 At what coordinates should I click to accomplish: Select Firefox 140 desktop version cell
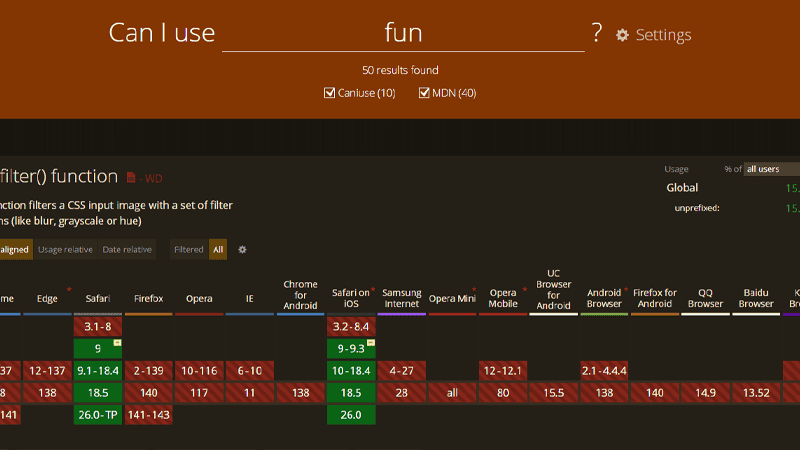(x=148, y=393)
